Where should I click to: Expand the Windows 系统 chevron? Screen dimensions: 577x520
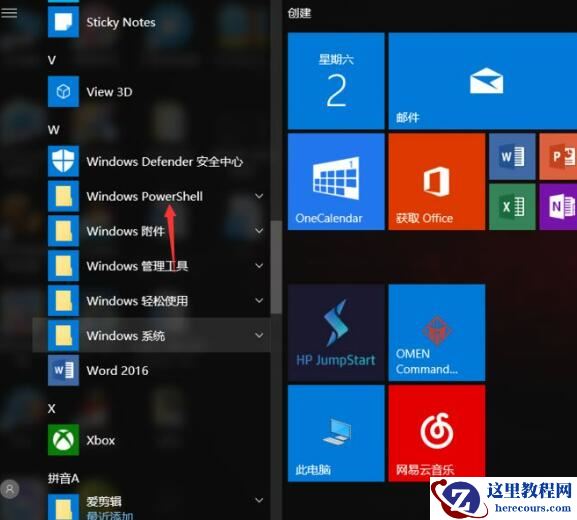pyautogui.click(x=259, y=335)
